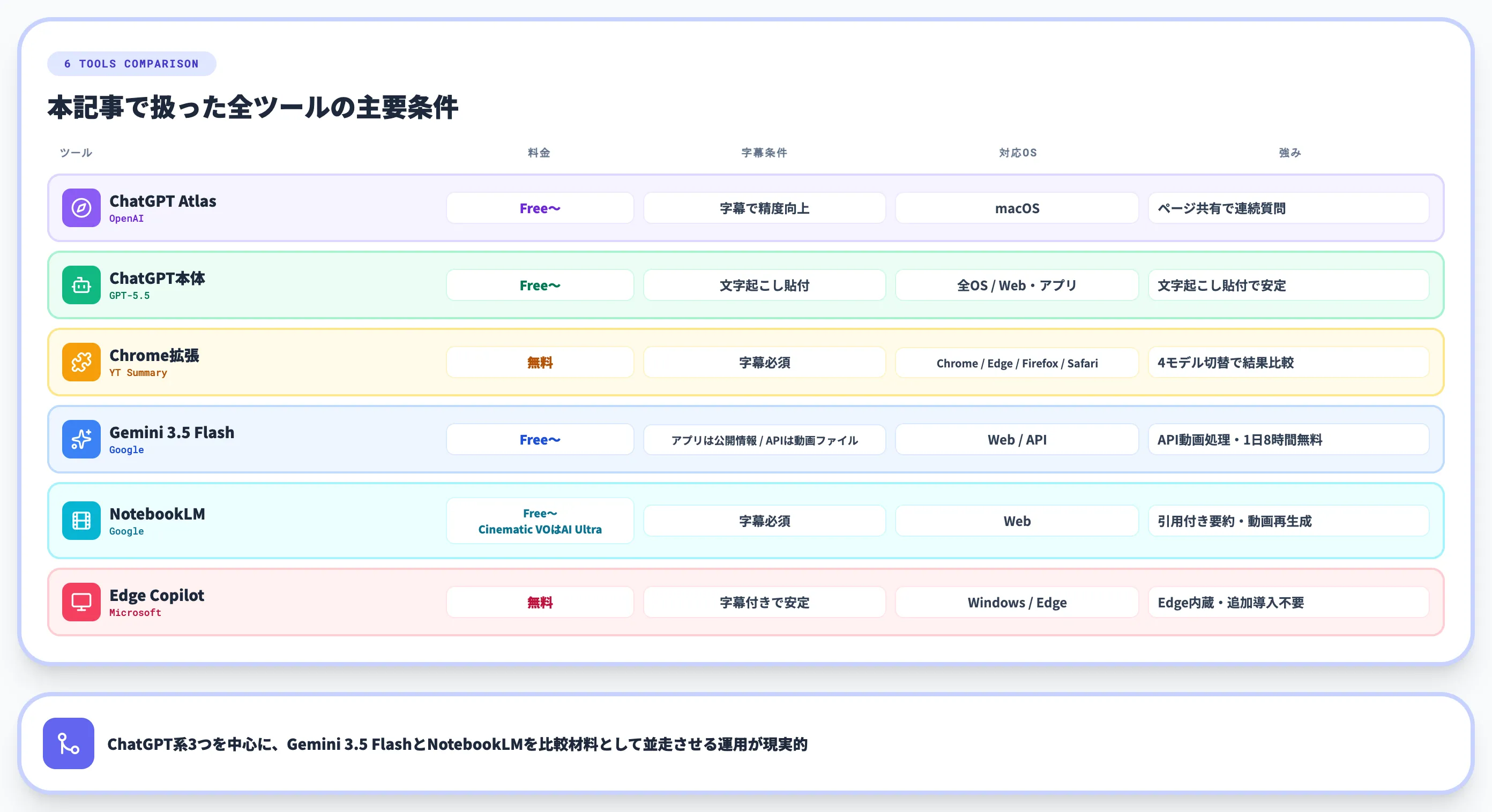1492x812 pixels.
Task: Click the Free〜 price in Gemini row
Action: tap(540, 439)
